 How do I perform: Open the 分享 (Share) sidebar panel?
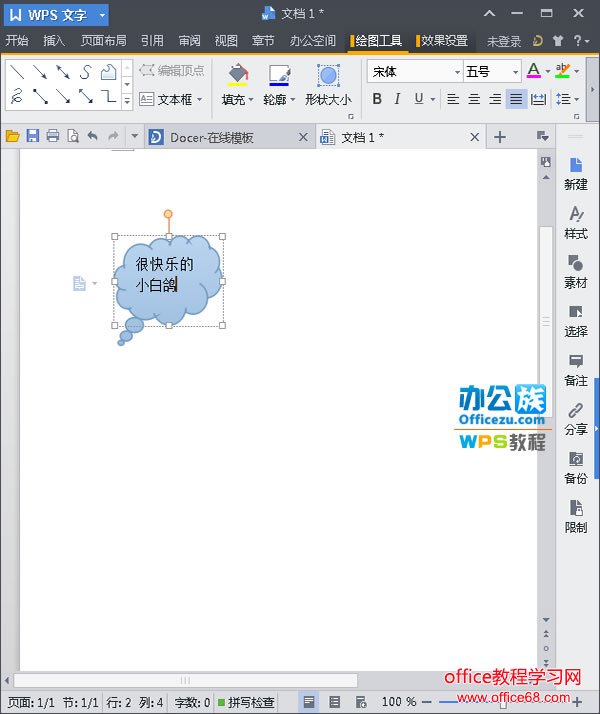click(576, 417)
